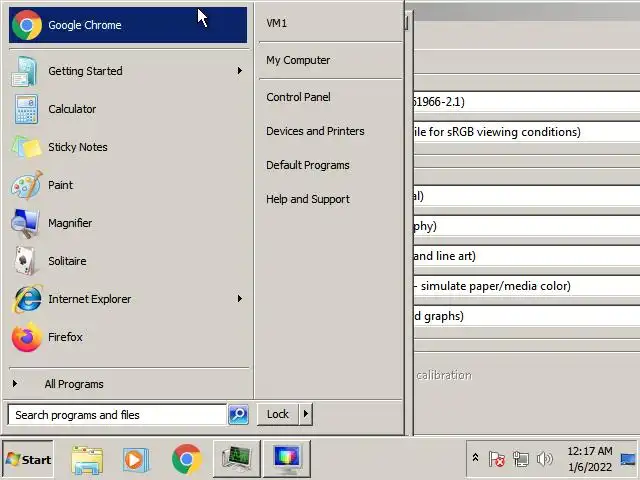This screenshot has width=640, height=480.
Task: Open the speaker volume tray icon
Action: (544, 459)
